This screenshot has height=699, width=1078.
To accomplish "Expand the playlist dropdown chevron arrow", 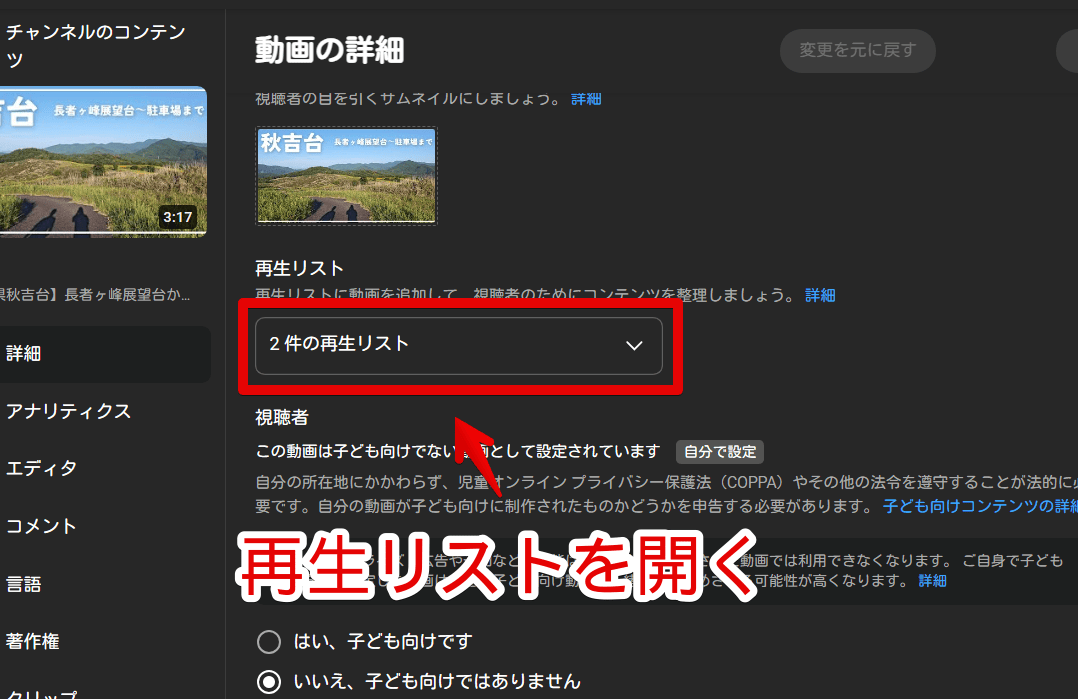I will [x=633, y=345].
